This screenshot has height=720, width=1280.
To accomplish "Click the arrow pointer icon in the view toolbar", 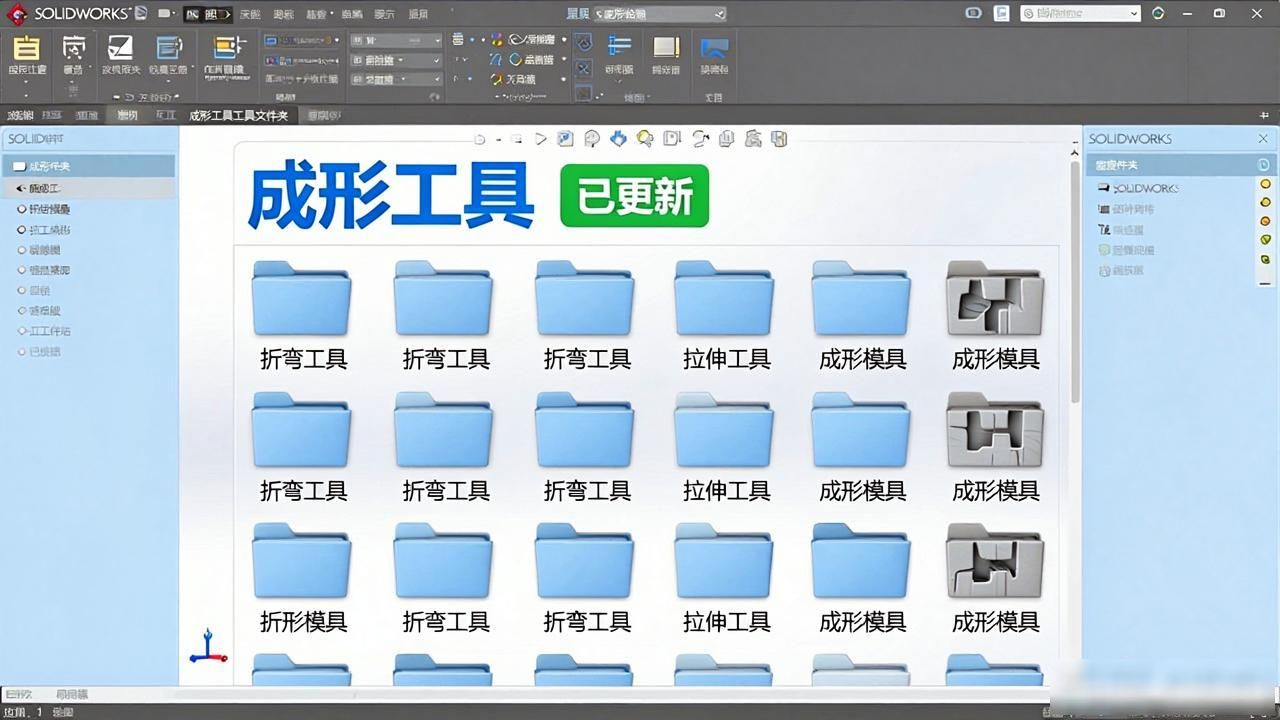I will point(541,139).
